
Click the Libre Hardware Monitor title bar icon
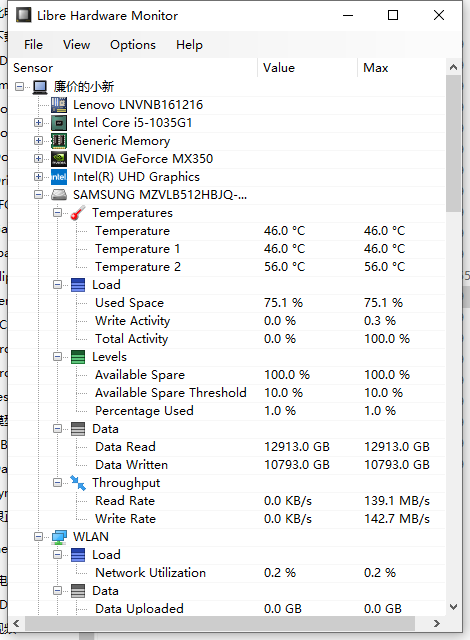coord(23,16)
